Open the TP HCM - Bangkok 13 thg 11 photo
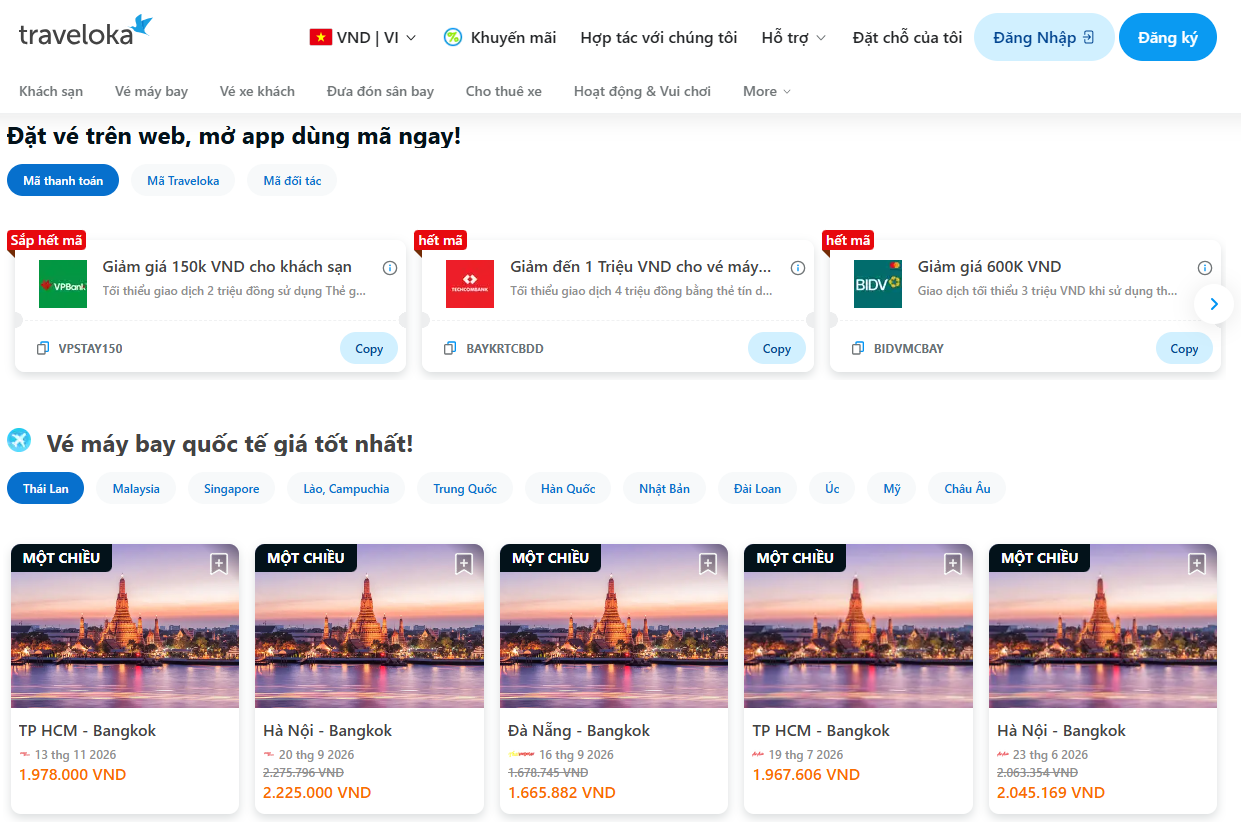The image size is (1241, 825). click(125, 626)
